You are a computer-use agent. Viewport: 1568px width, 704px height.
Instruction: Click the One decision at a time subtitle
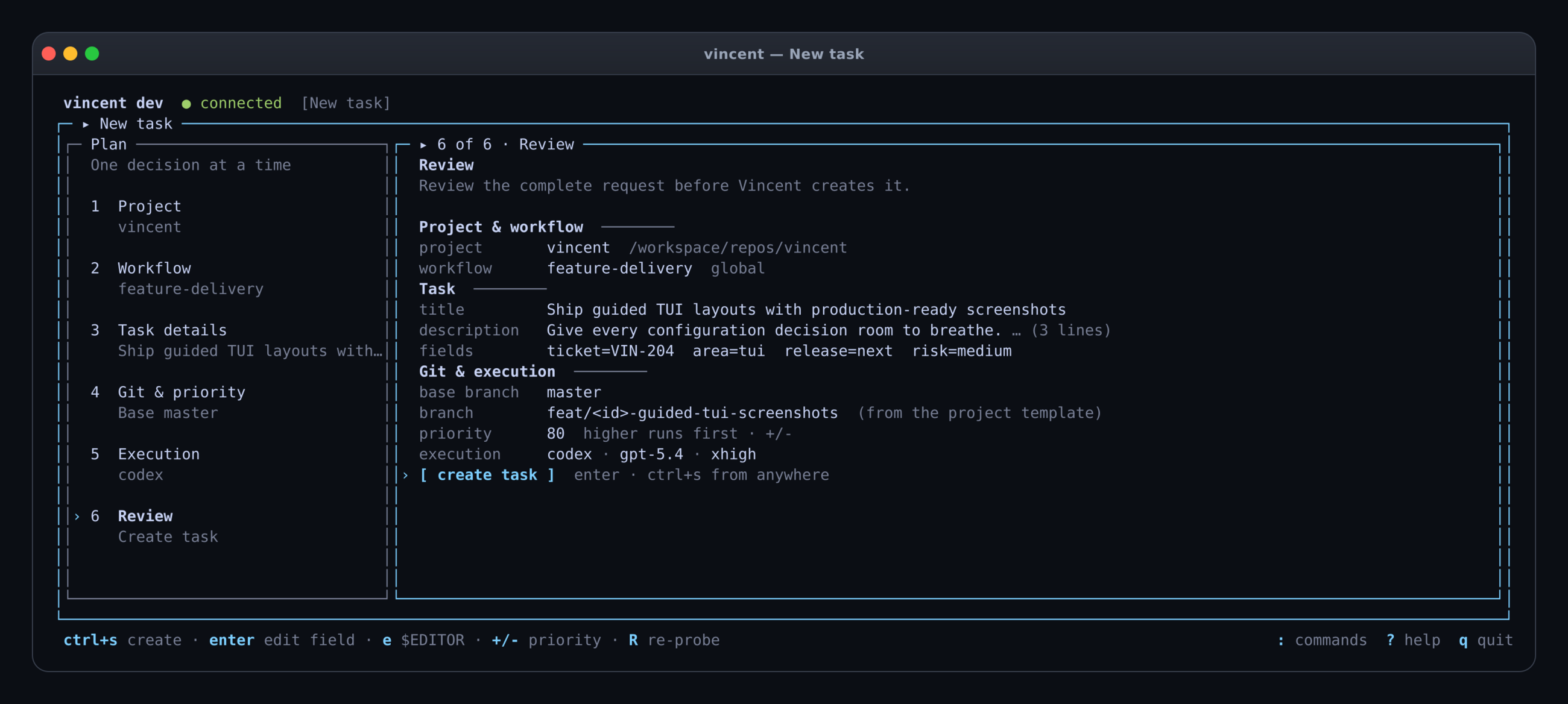(191, 166)
